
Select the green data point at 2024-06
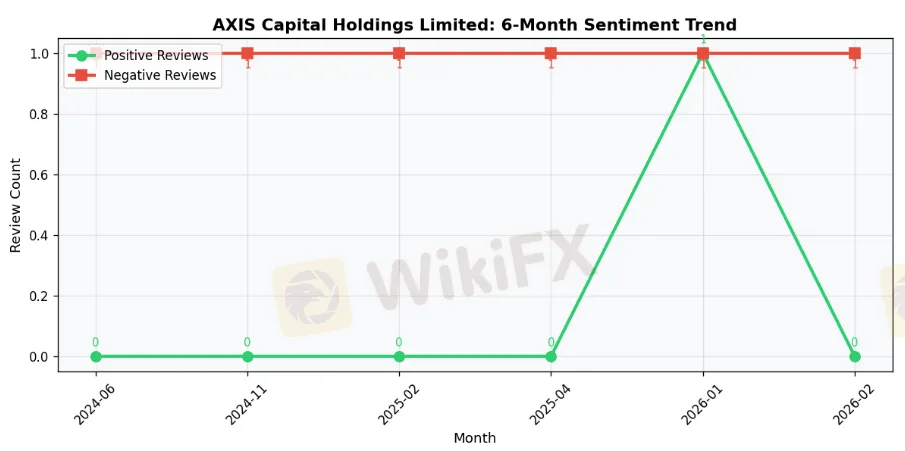pos(96,356)
